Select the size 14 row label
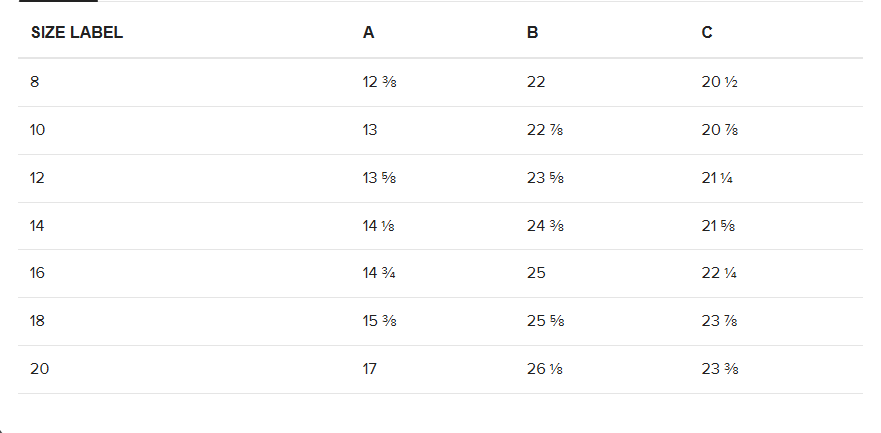Screen dimensions: 881x433 click(x=38, y=226)
